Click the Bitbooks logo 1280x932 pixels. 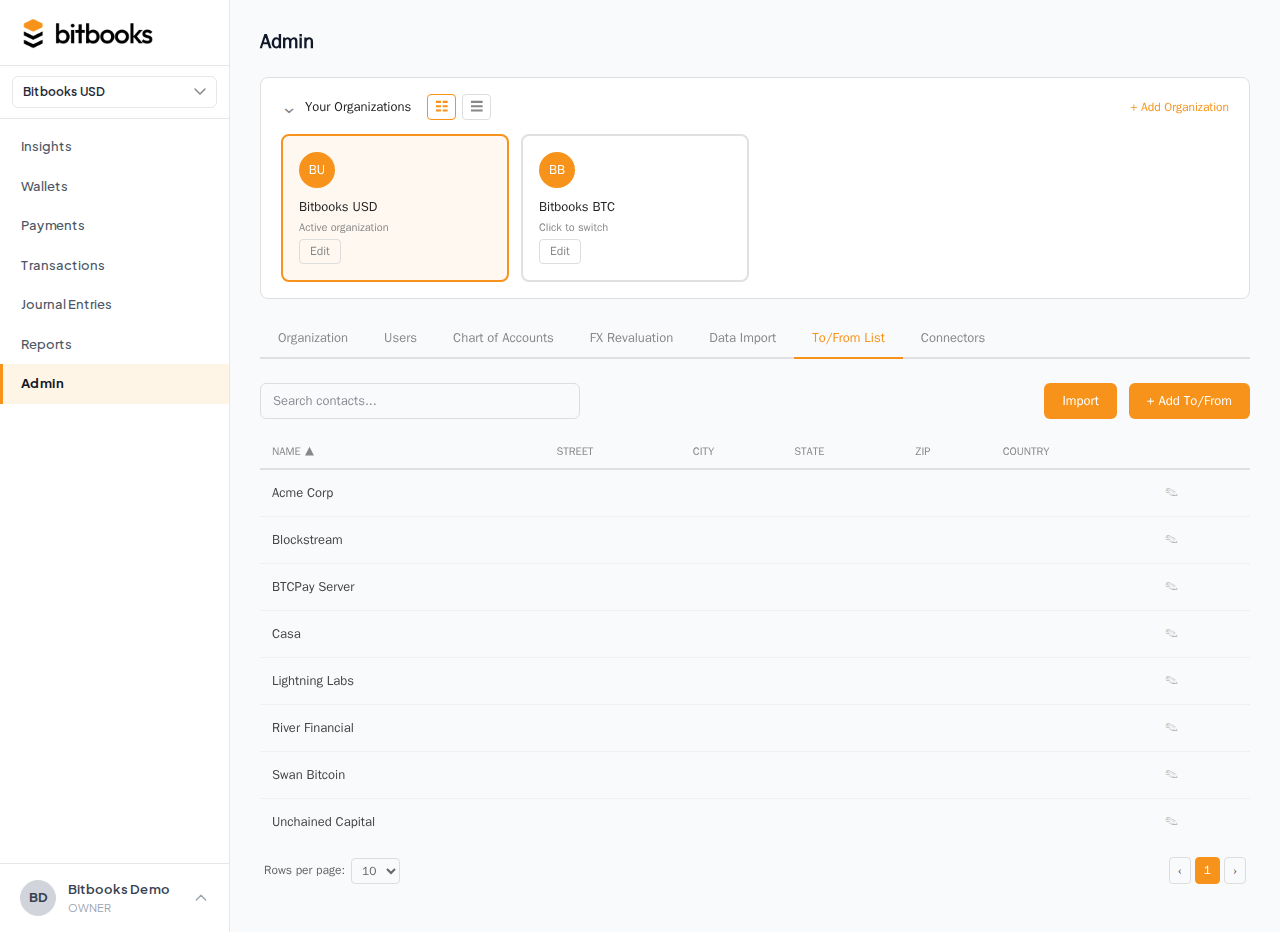click(x=88, y=34)
